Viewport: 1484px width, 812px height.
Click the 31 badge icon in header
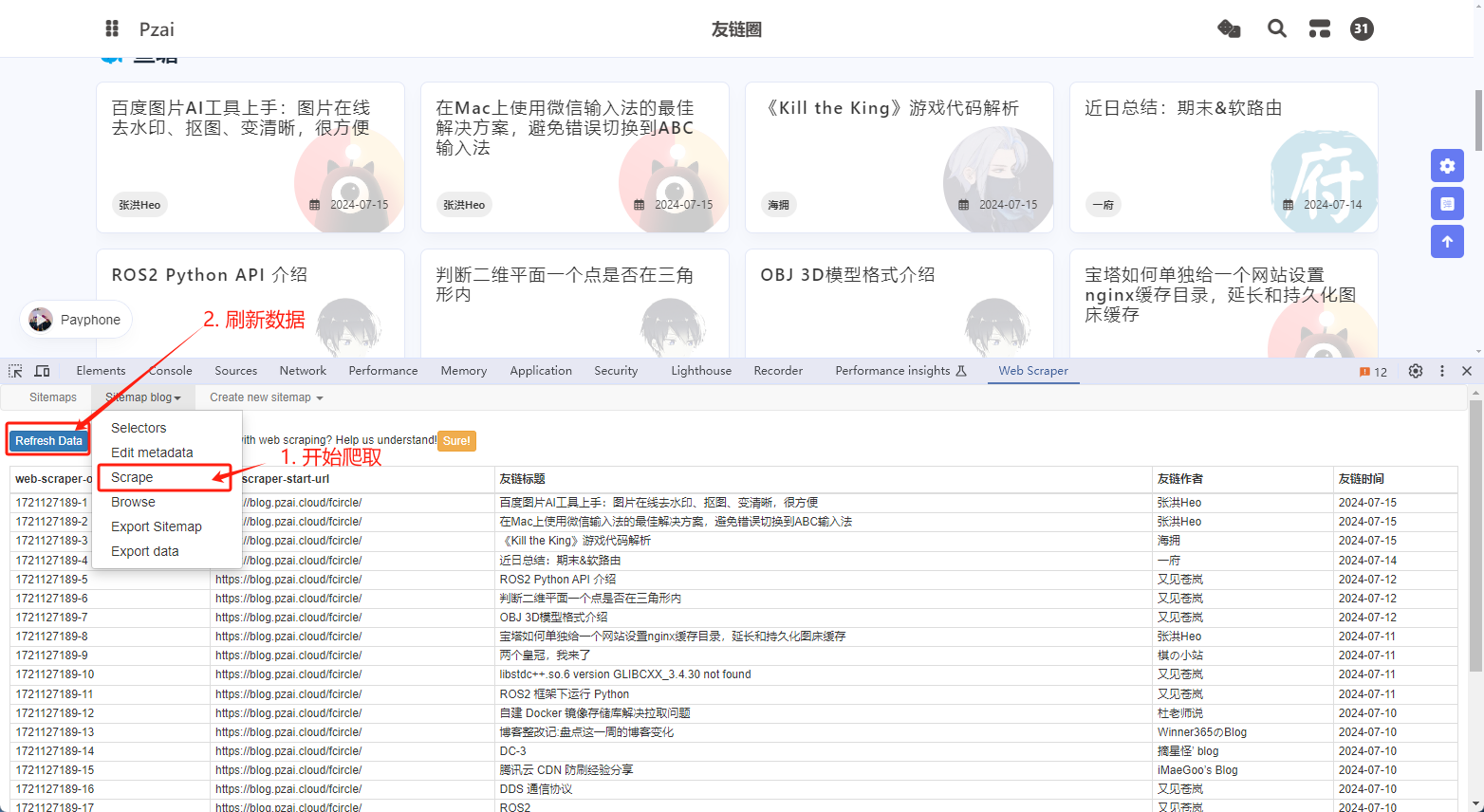tap(1362, 28)
